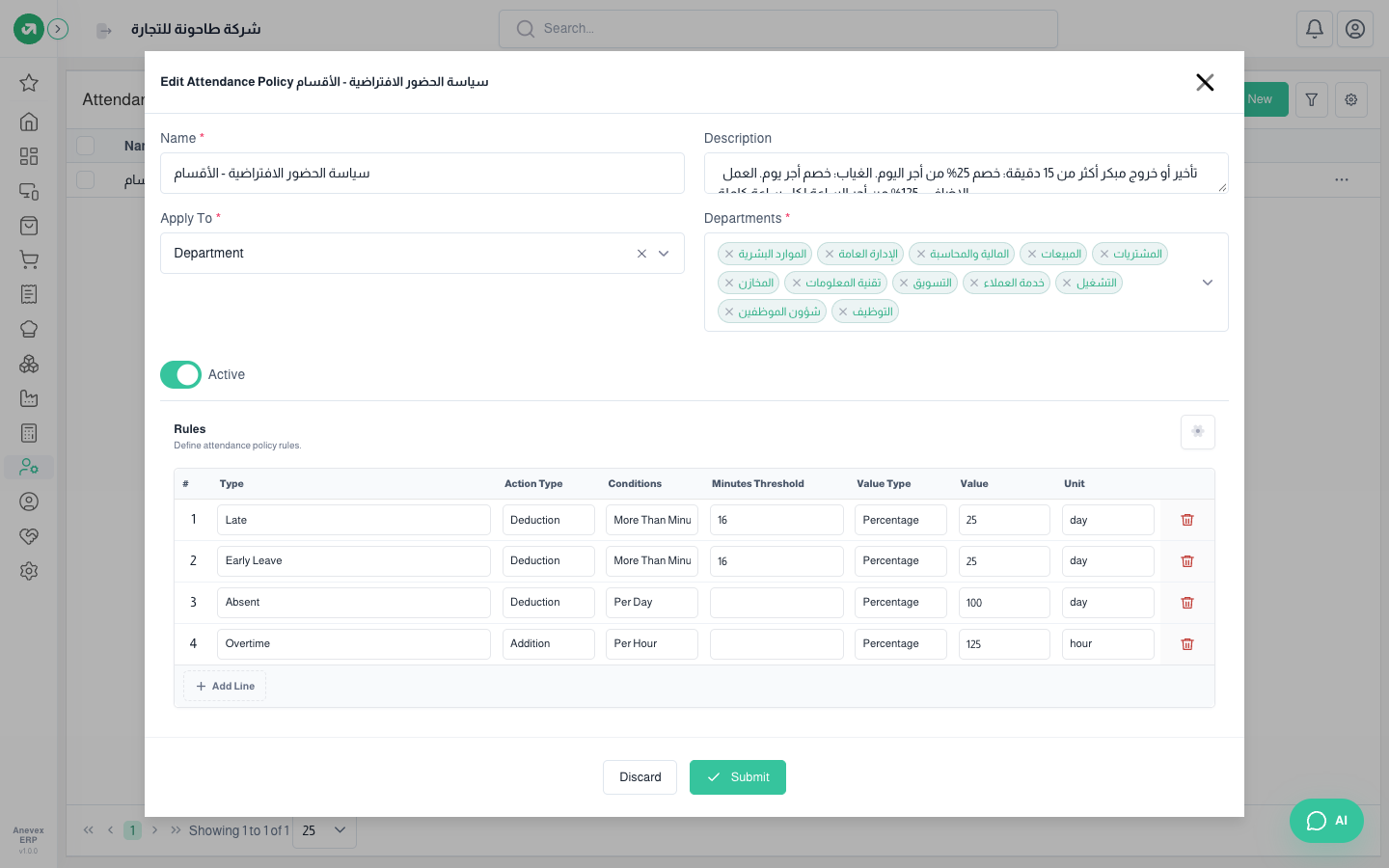The width and height of the screenshot is (1389, 868).
Task: Discard the attendance policy changes
Action: [640, 777]
